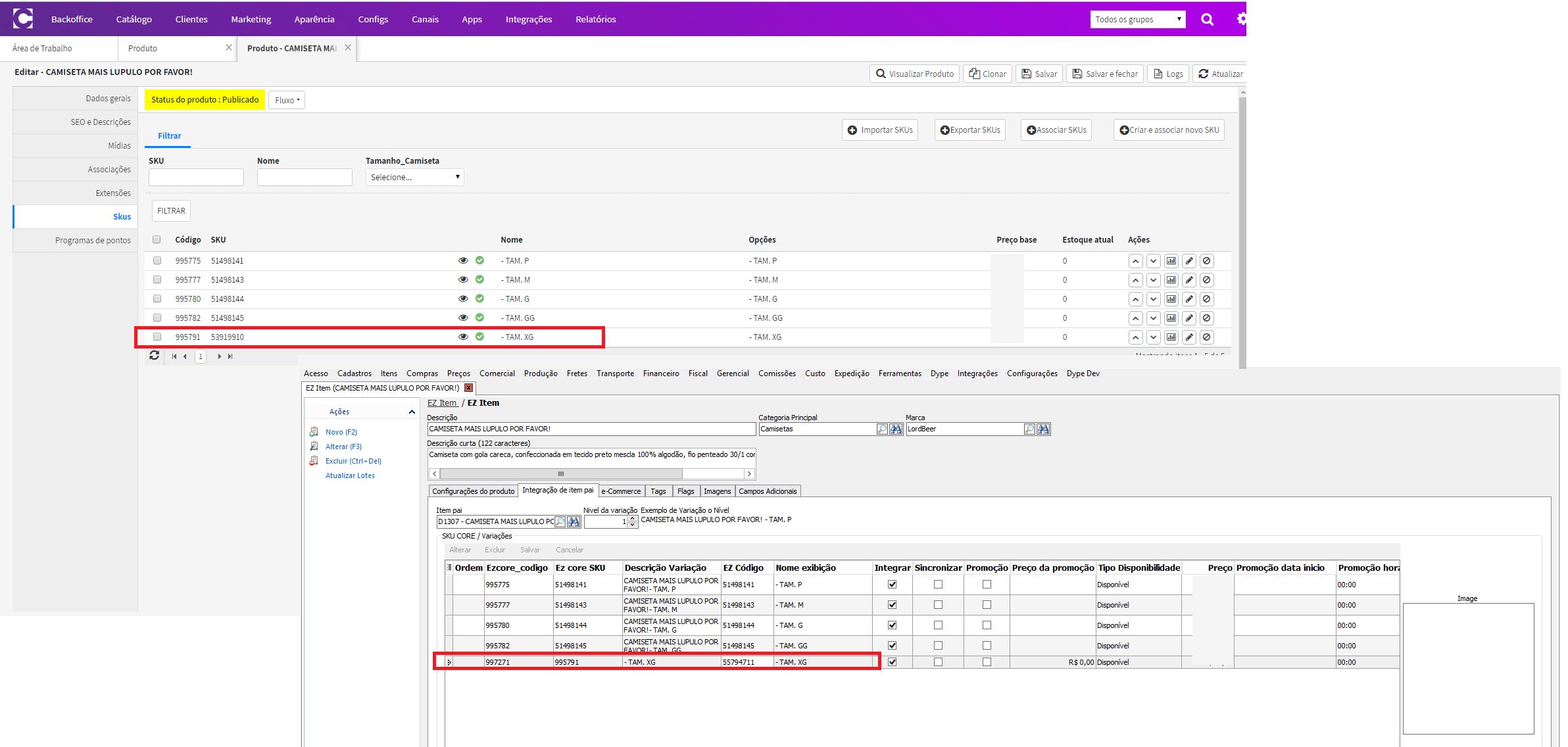Toggle Sincronizar checkbox for 995775 row
The image size is (1568, 747).
[x=938, y=585]
